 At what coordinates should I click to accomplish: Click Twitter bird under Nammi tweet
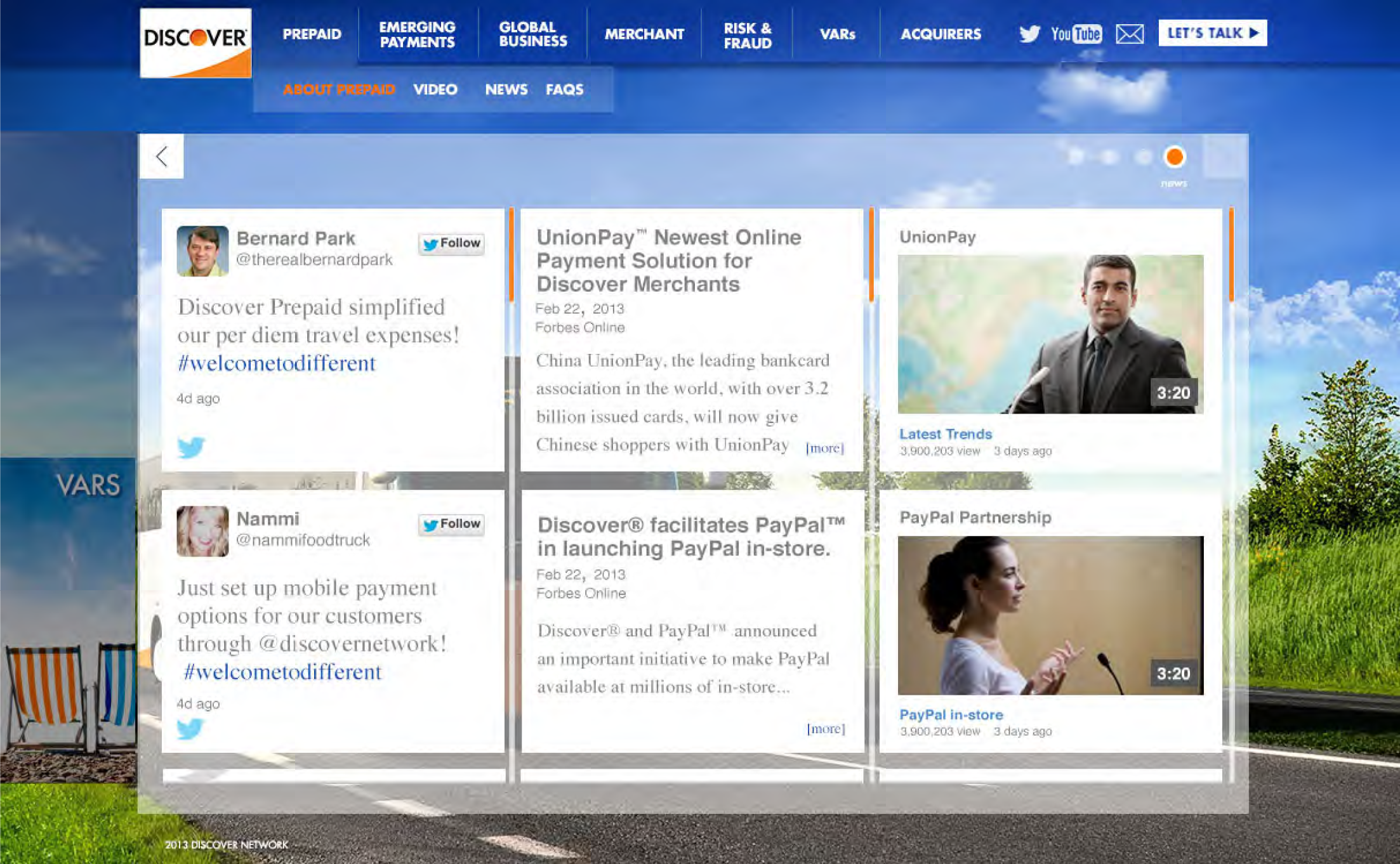point(190,728)
